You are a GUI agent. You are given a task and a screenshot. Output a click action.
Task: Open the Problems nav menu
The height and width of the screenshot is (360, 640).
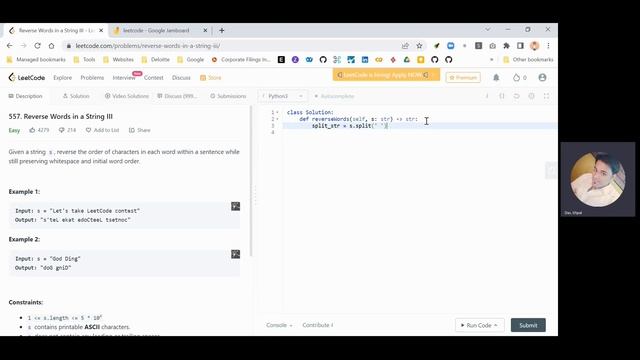(x=92, y=78)
